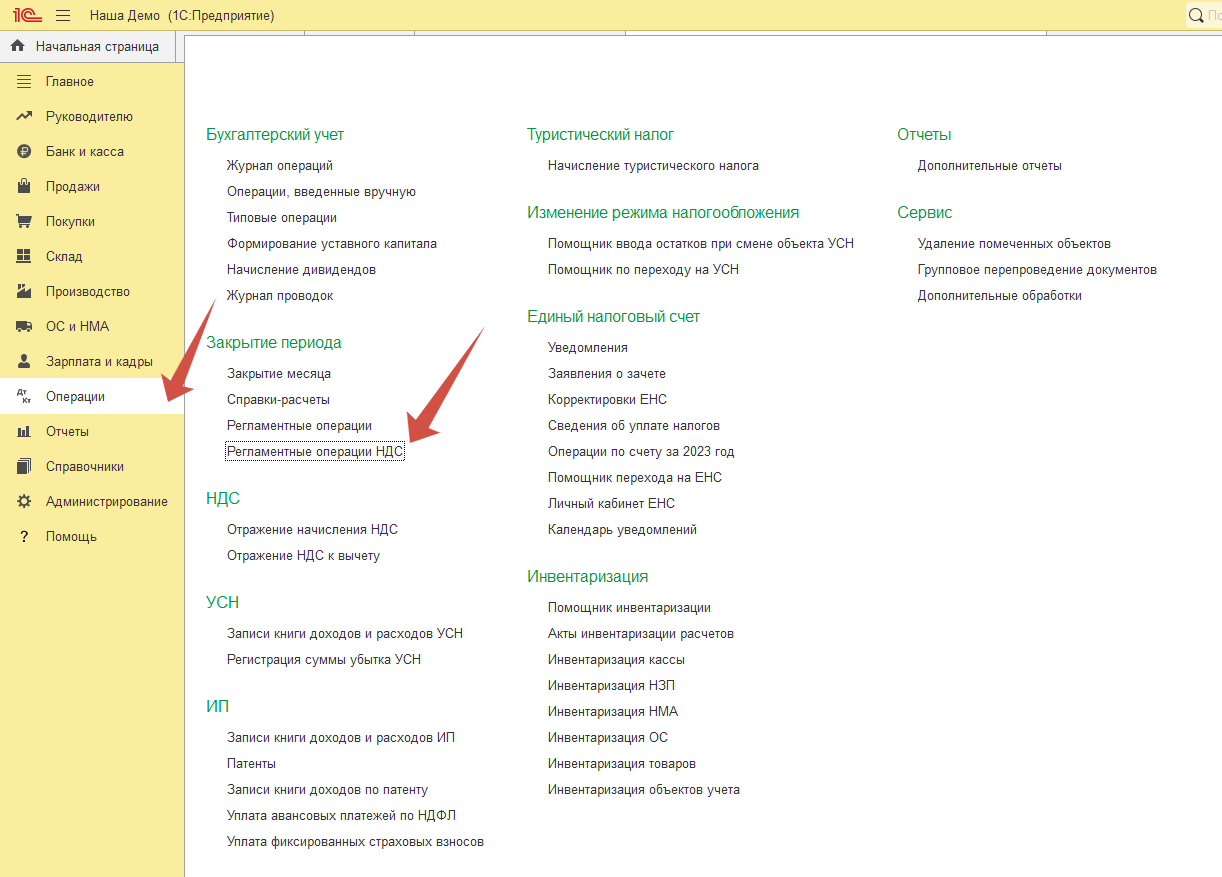Click the home icon on Начальная страница
The width and height of the screenshot is (1222, 877).
pos(17,46)
